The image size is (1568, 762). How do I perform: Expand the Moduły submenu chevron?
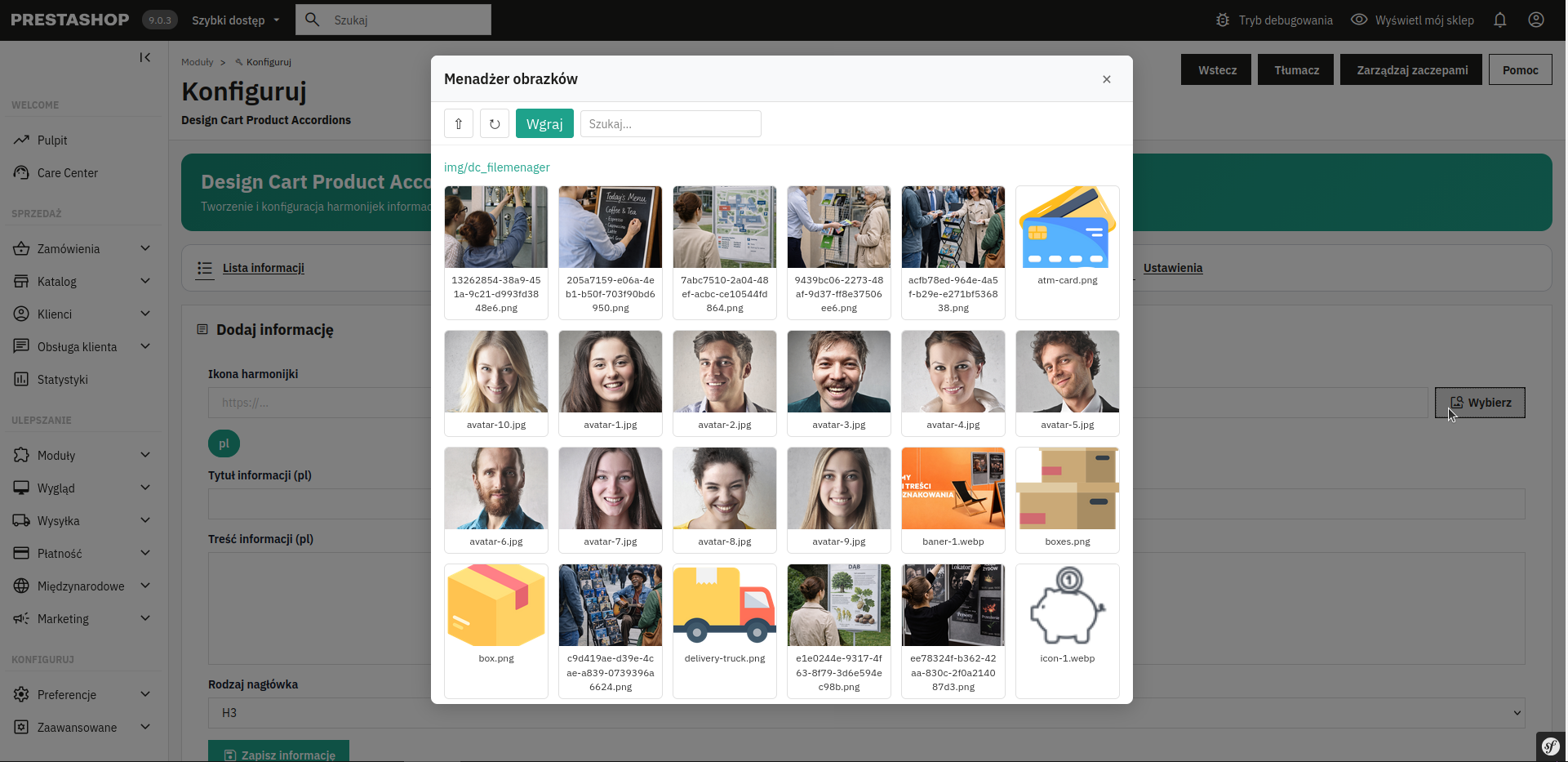145,455
